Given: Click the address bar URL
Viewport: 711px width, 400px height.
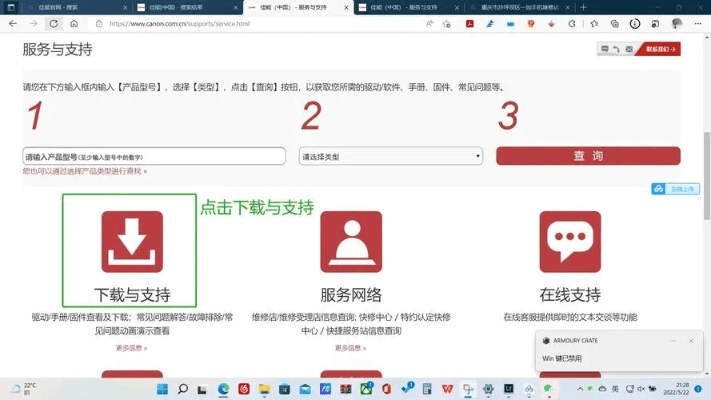Looking at the screenshot, I should click(x=179, y=24).
